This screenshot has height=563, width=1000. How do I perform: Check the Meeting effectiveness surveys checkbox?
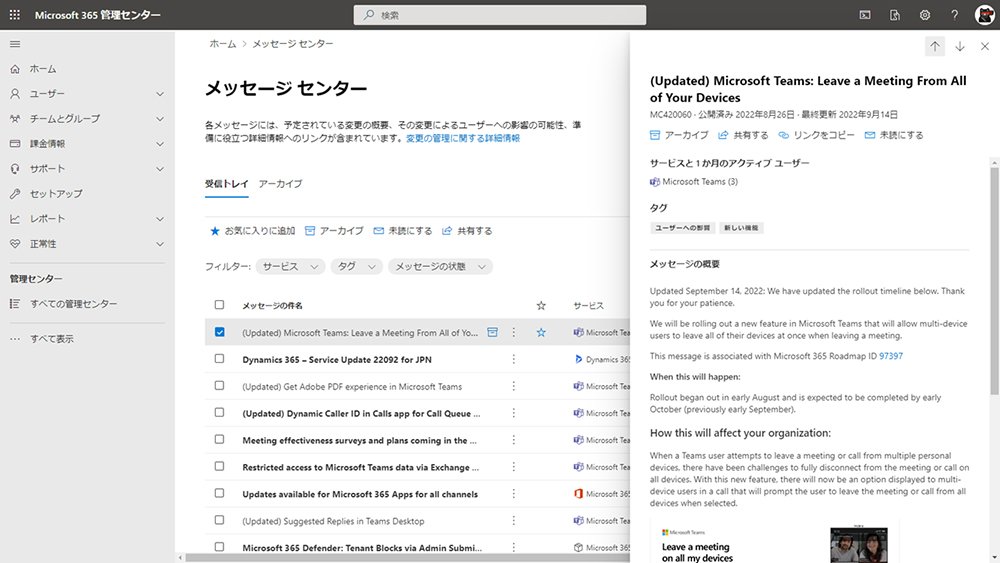(219, 439)
